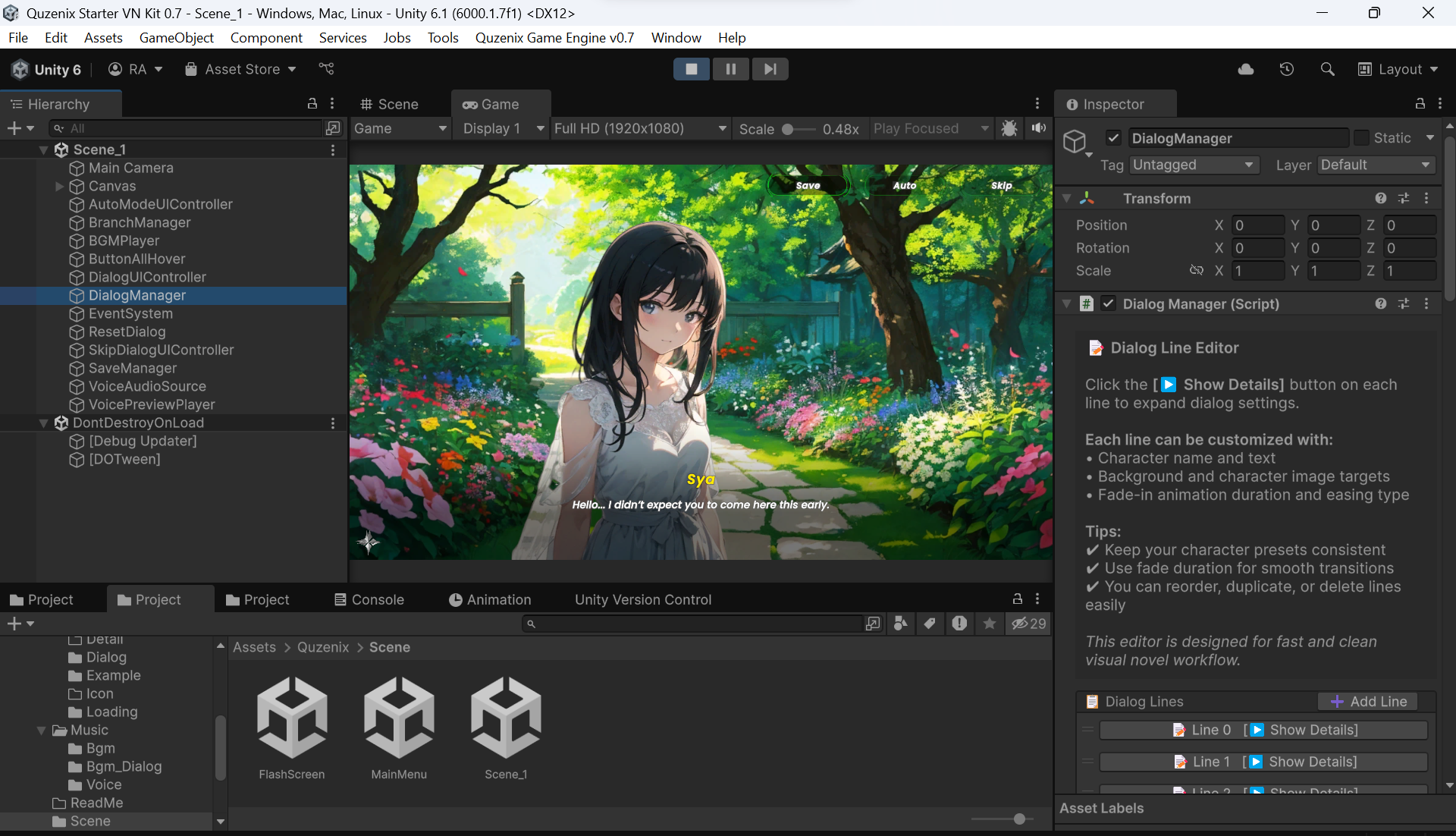Open Unity Version Control toolbar icon
Image resolution: width=1456 pixels, height=836 pixels.
[326, 69]
